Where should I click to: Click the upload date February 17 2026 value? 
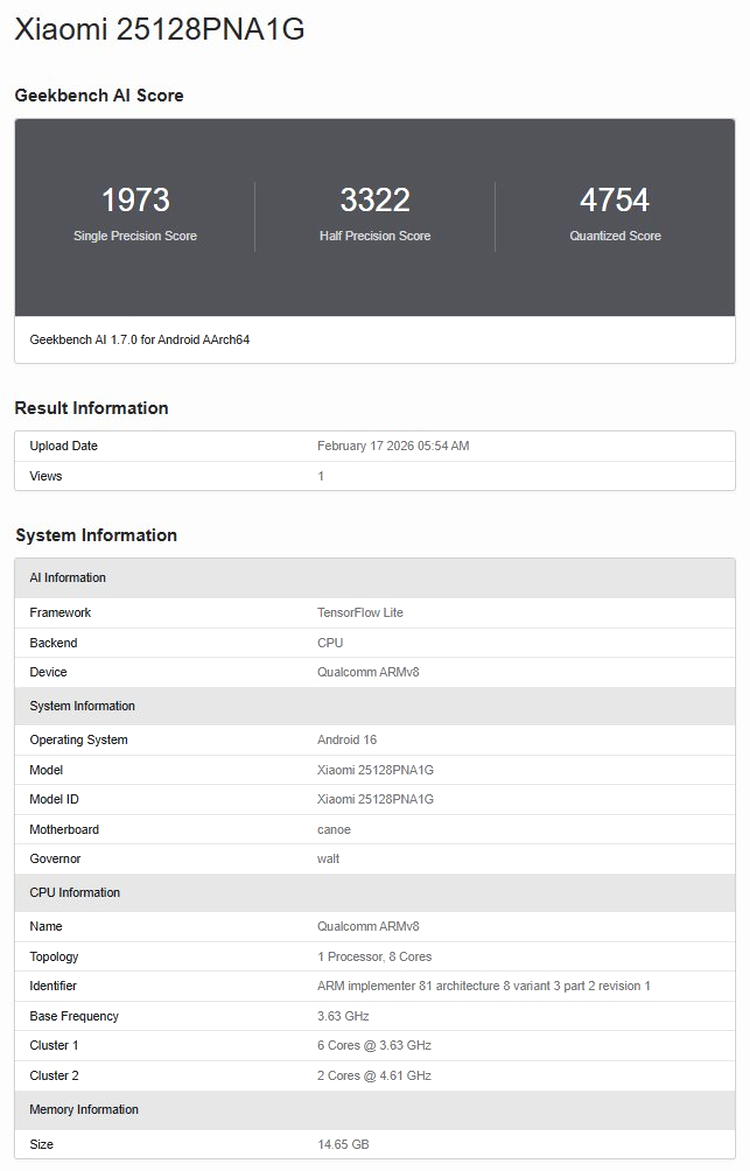393,446
